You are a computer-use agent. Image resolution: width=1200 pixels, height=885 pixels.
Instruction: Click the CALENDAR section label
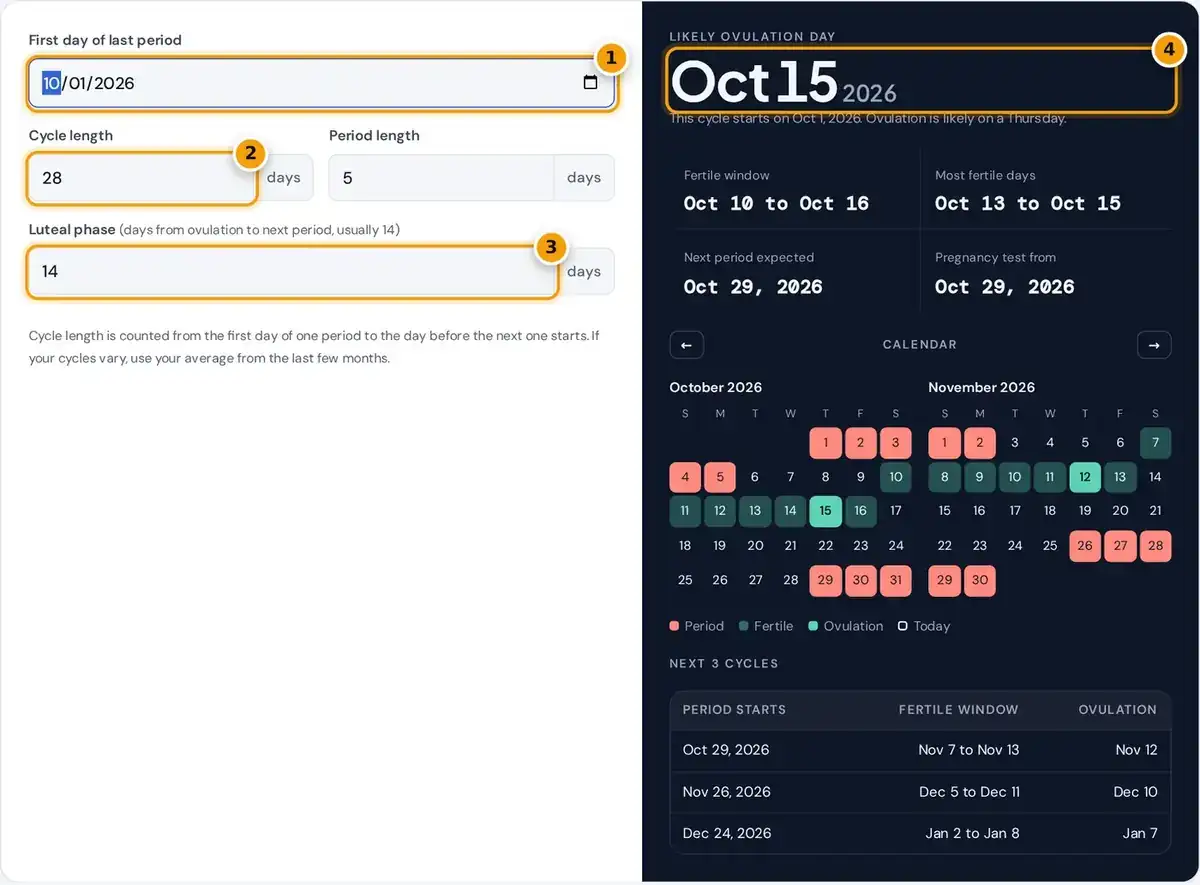pos(920,345)
